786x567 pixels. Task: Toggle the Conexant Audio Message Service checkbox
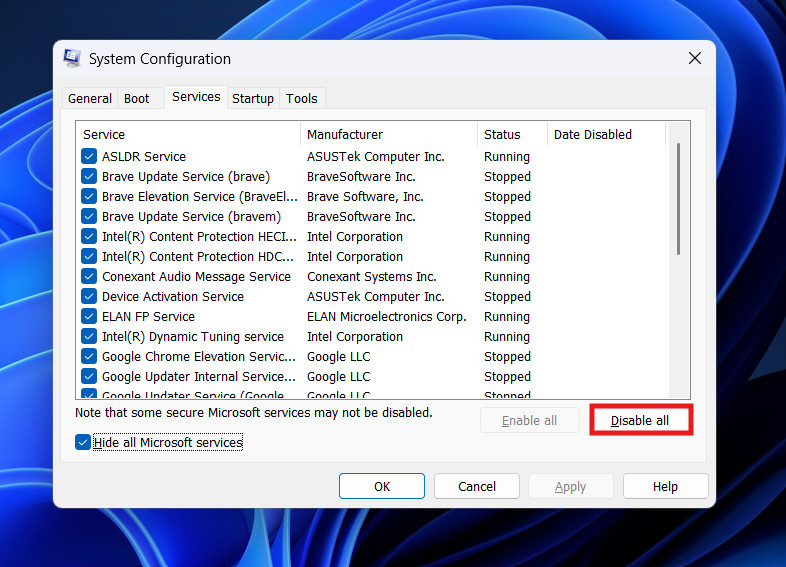coord(89,277)
